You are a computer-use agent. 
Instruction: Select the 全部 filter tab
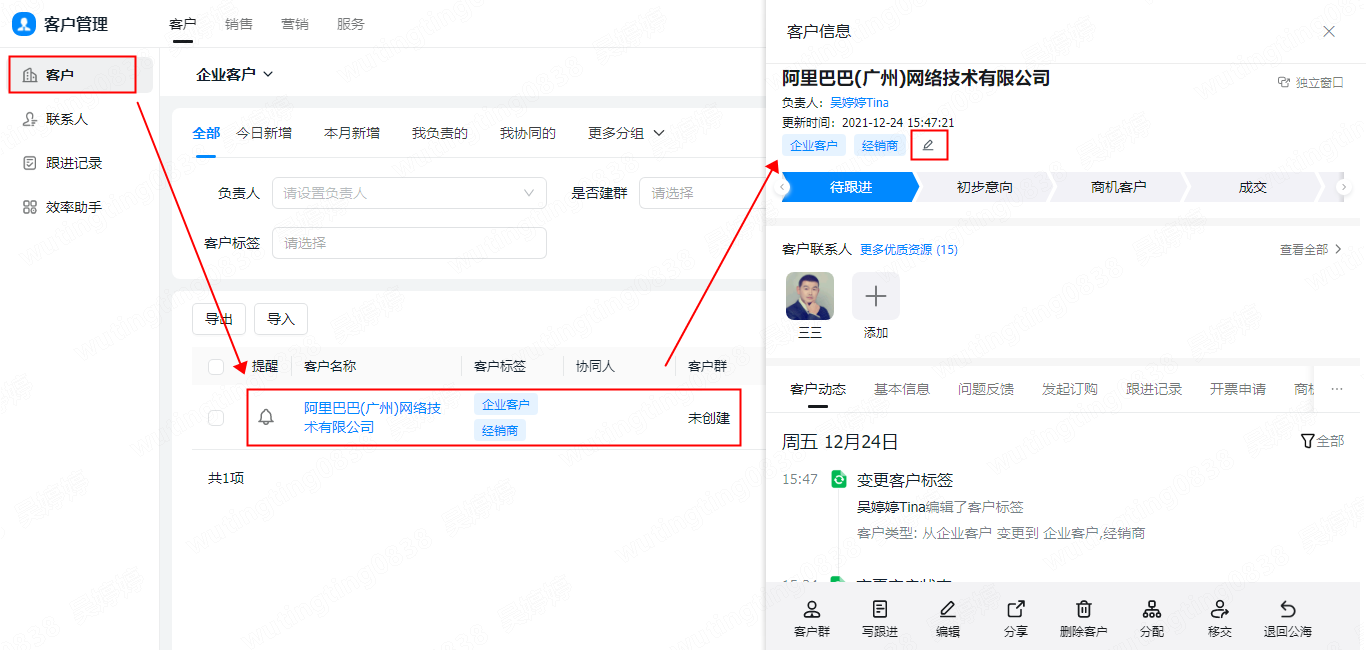point(206,133)
